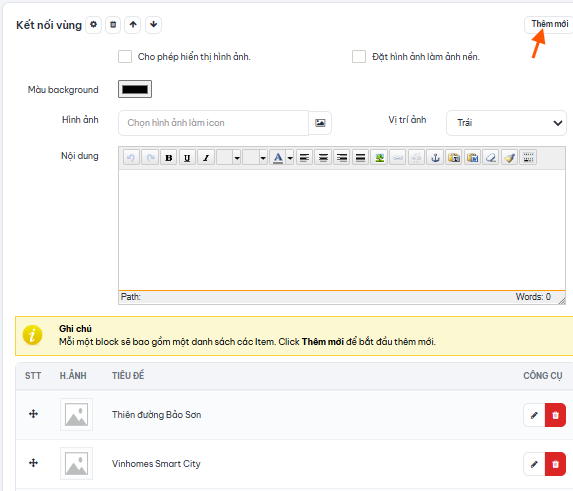The height and width of the screenshot is (491, 573).
Task: Toggle Bold formatting in editor
Action: [x=168, y=157]
